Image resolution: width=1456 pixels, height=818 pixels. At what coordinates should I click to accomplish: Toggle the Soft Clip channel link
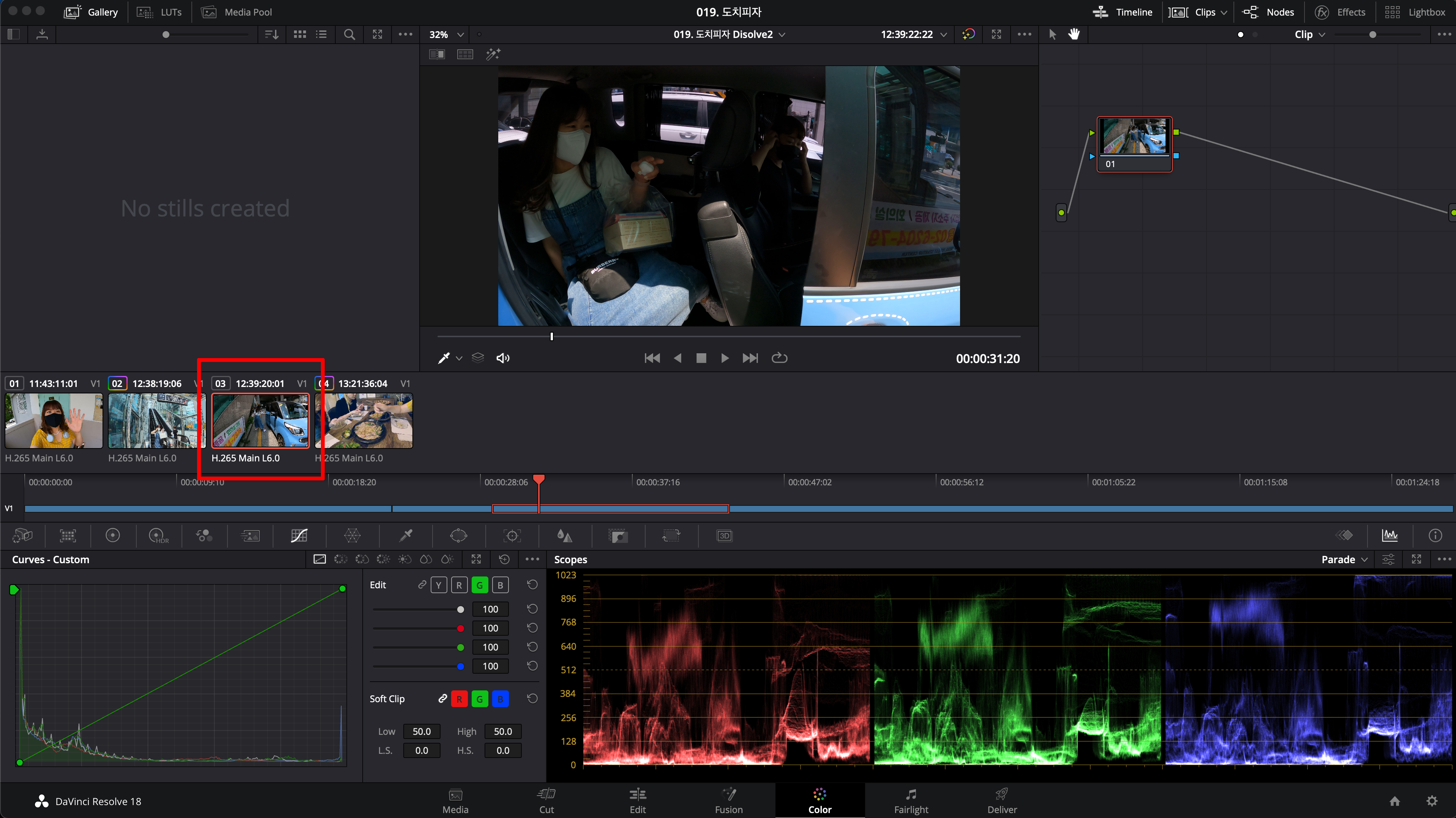pos(442,699)
